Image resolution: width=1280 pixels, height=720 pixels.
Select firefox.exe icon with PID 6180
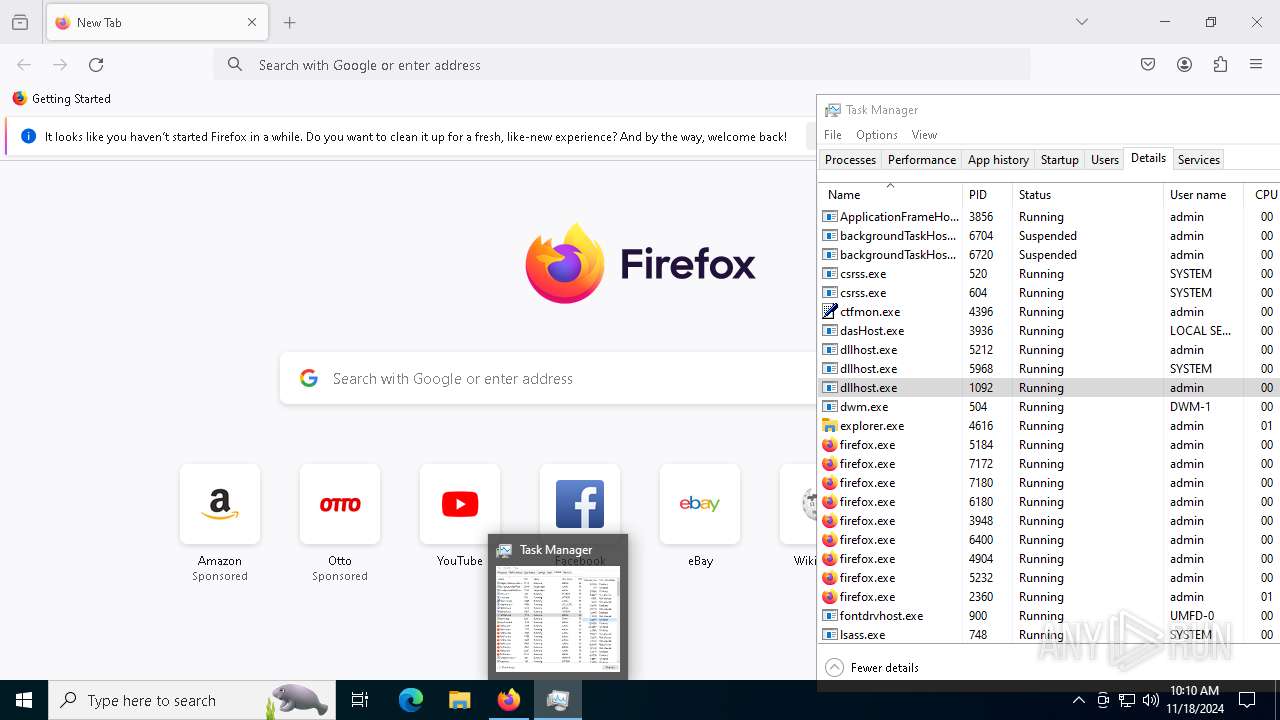[830, 501]
